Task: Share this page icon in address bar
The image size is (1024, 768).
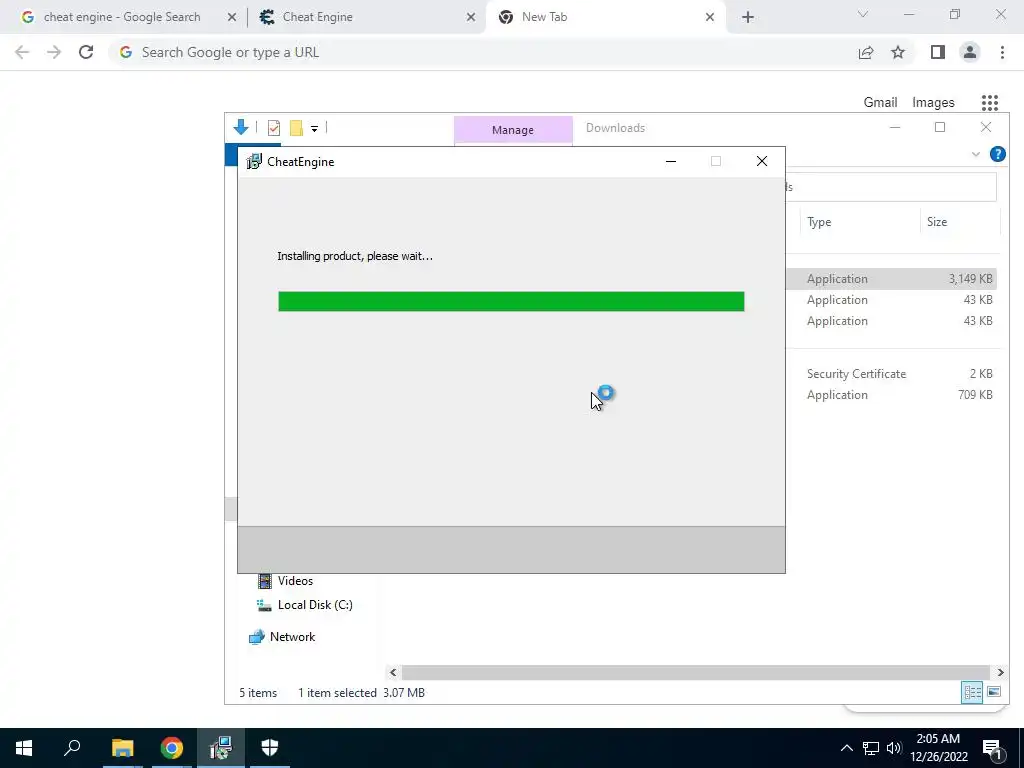Action: [866, 52]
